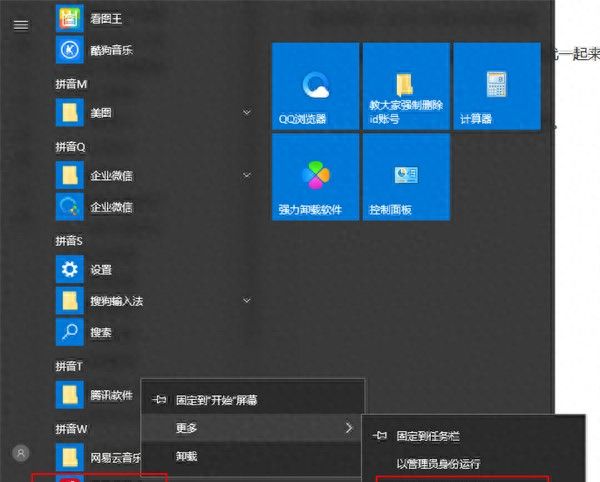Viewport: 600px width, 482px height.
Task: Open the user account avatar icon
Action: click(x=21, y=453)
